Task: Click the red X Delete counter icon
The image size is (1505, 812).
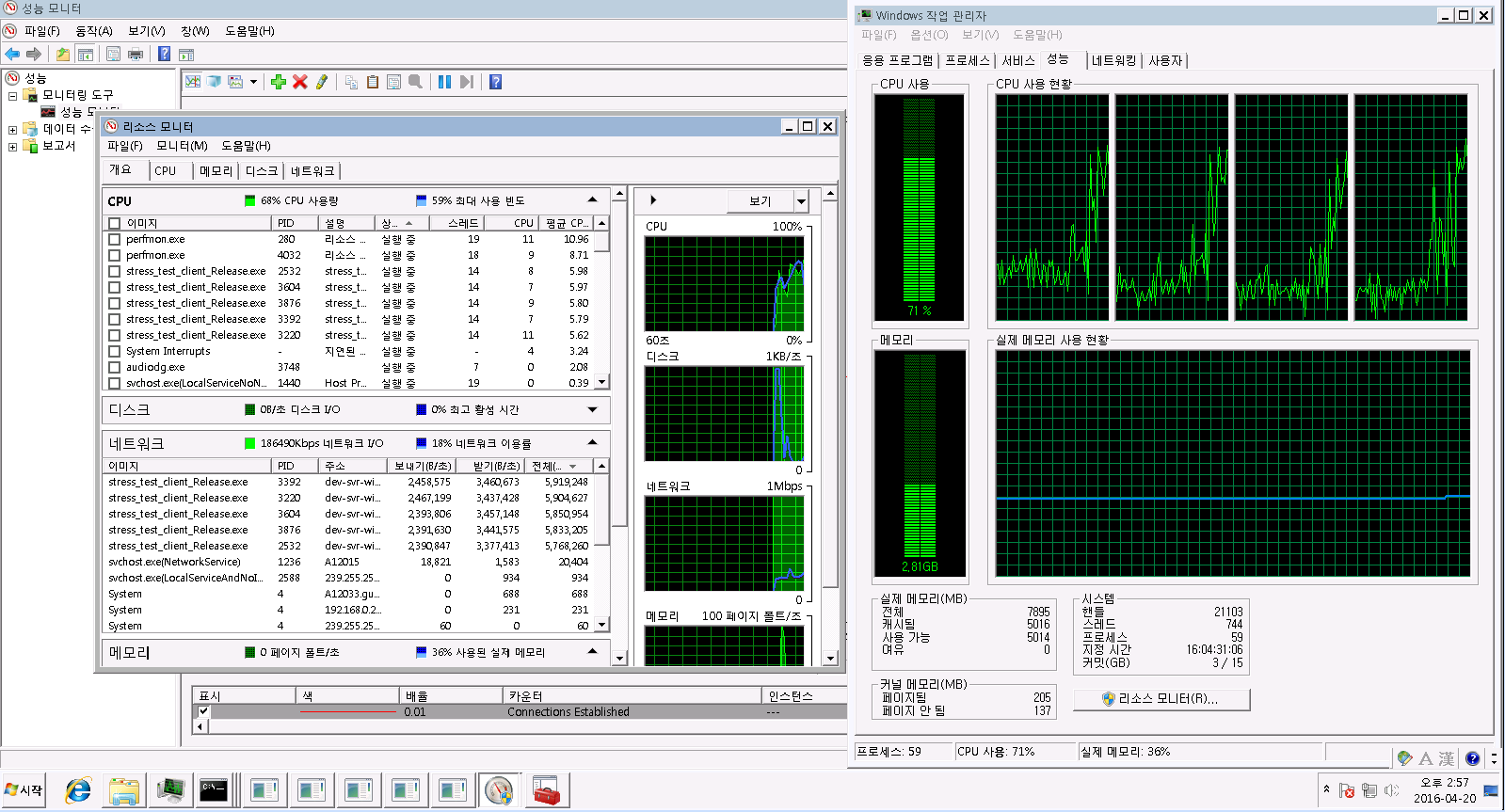Action: [x=300, y=82]
